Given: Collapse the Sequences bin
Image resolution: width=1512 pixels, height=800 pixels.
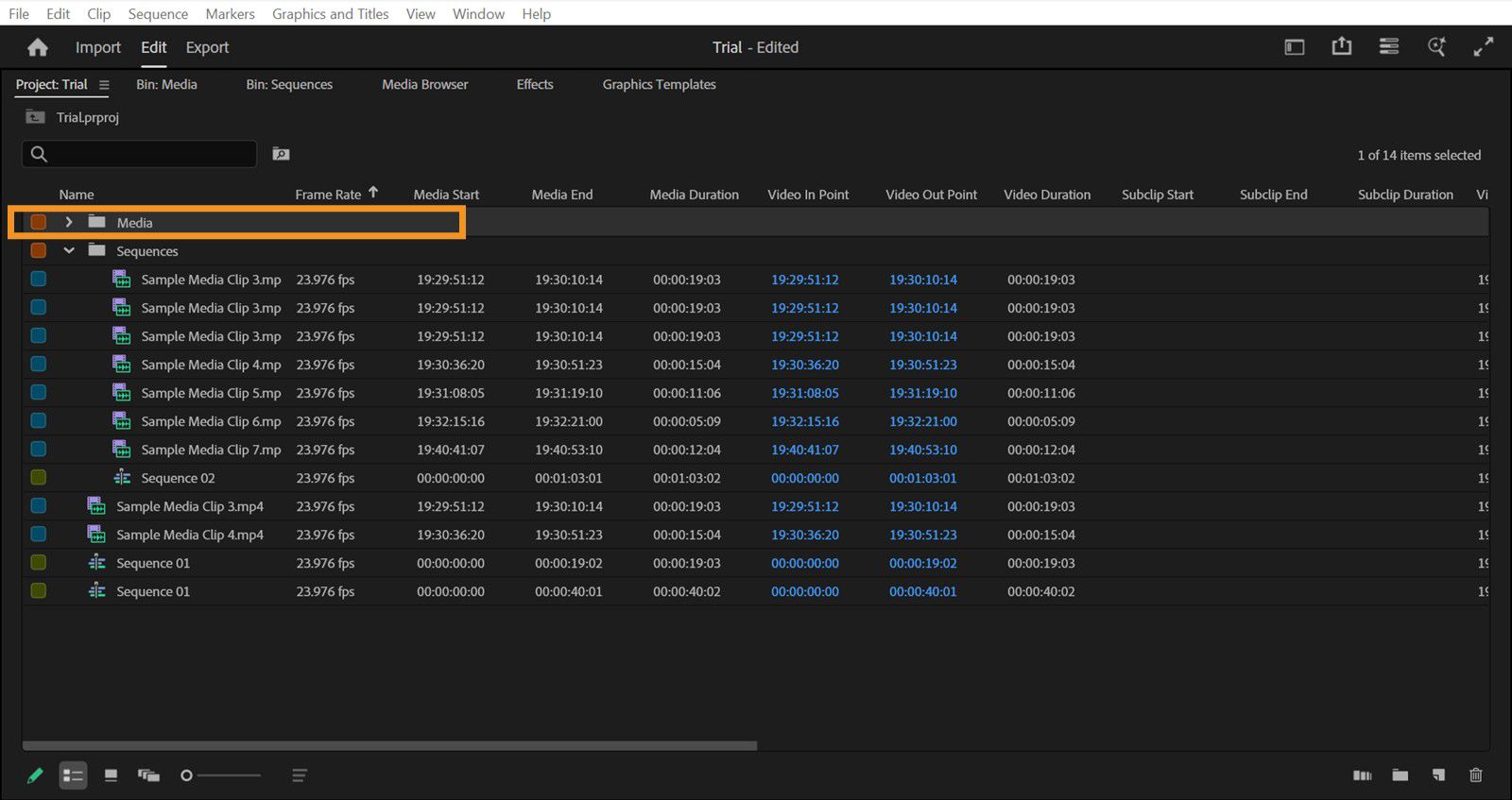Looking at the screenshot, I should [x=69, y=251].
